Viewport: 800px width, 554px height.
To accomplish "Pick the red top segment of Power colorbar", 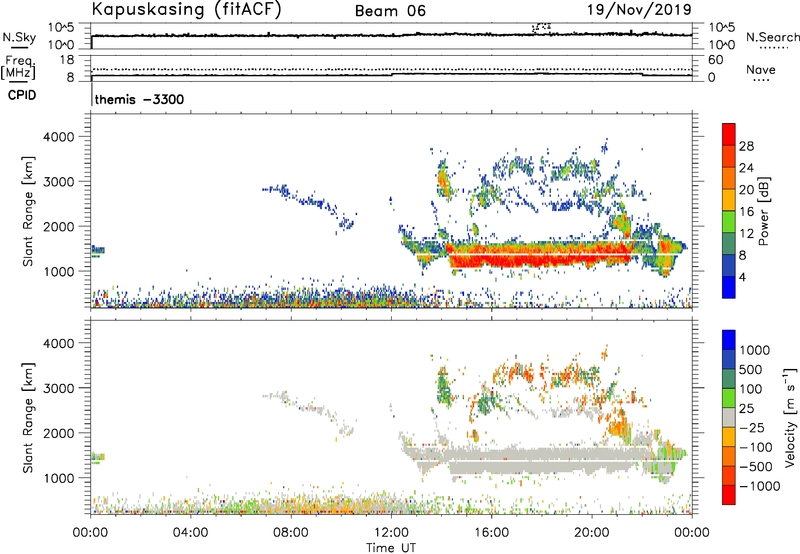I will coord(729,134).
